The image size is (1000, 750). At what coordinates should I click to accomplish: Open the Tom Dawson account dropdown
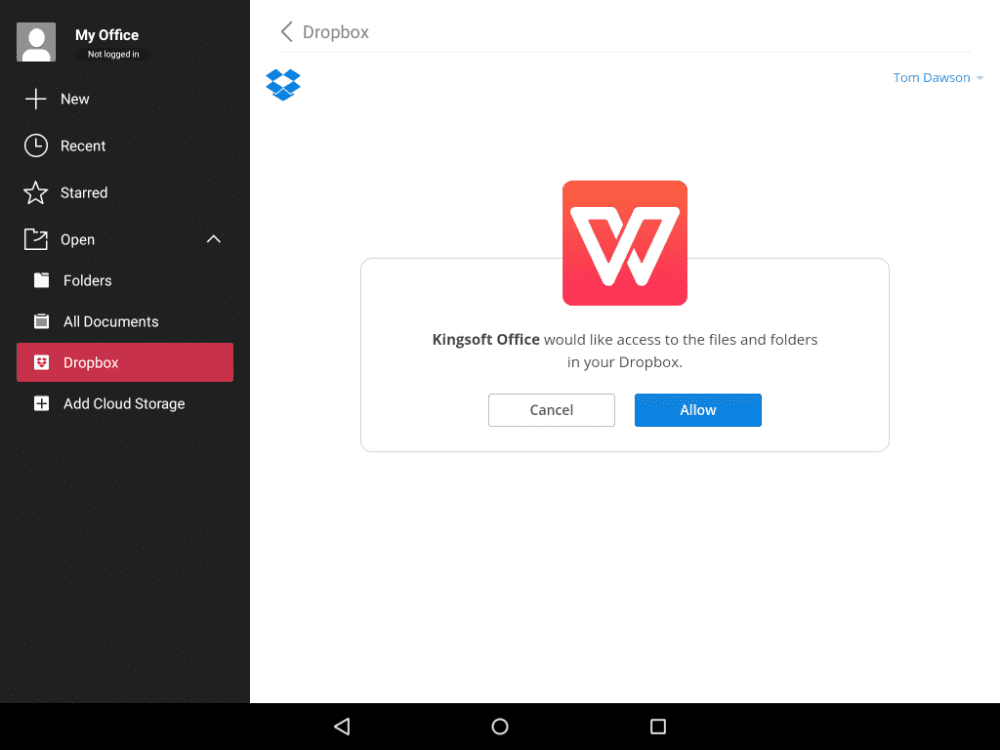938,78
